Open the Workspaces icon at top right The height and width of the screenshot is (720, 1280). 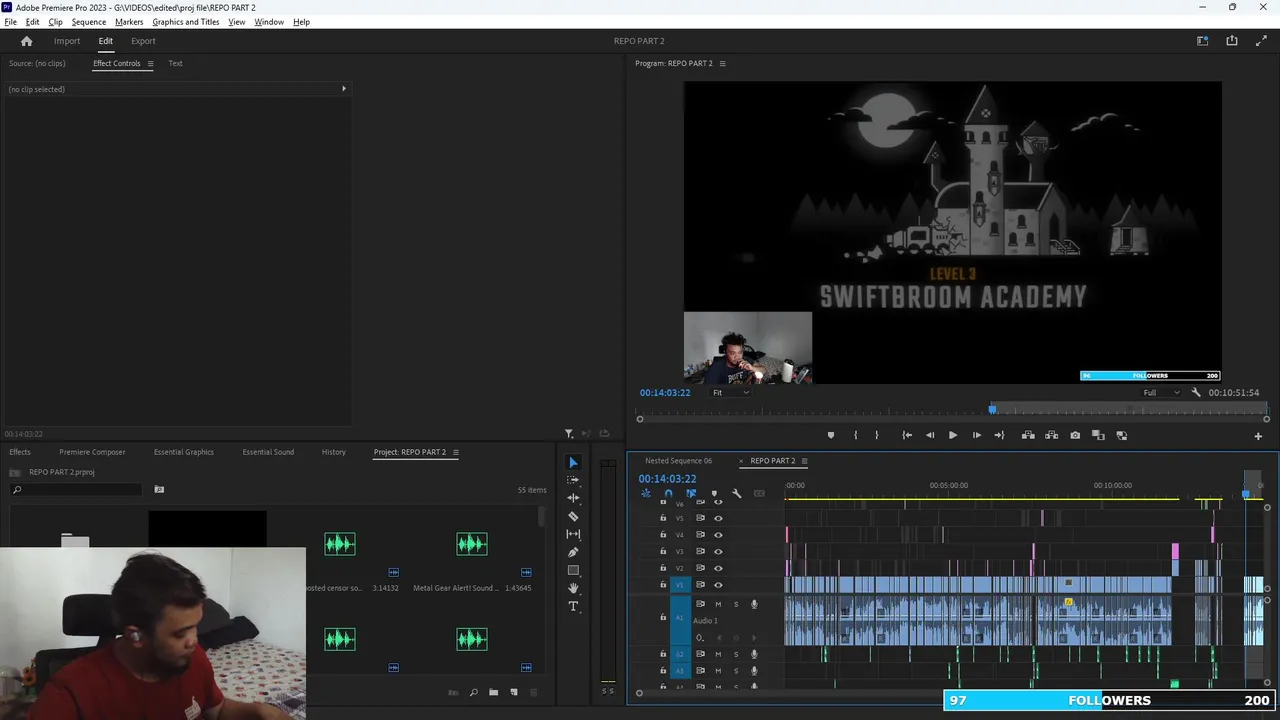(1203, 41)
